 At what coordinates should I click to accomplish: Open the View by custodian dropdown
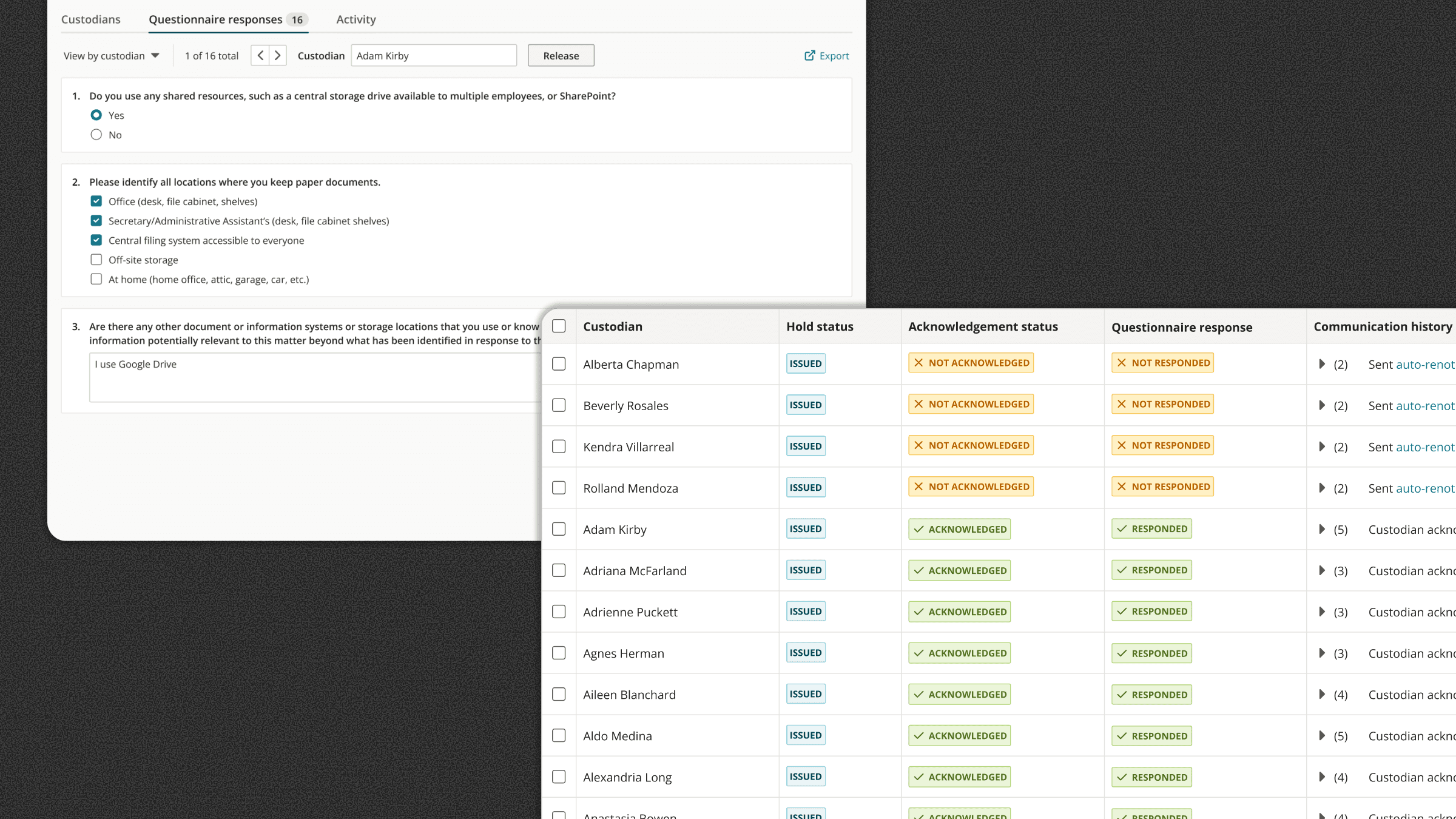[112, 55]
